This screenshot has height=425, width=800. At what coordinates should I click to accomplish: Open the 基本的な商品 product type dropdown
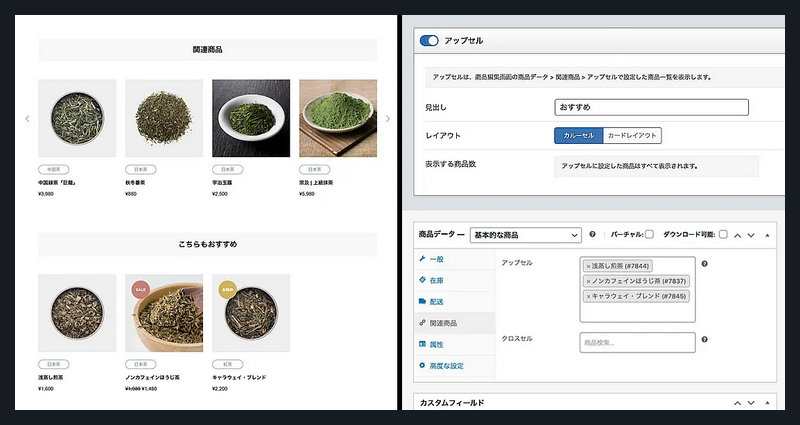(x=526, y=235)
